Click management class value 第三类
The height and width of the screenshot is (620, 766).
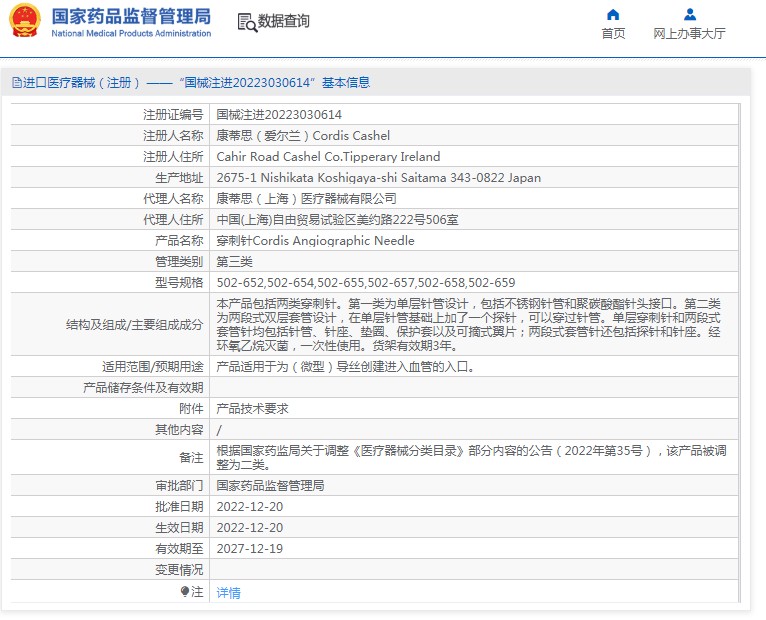pyautogui.click(x=234, y=262)
